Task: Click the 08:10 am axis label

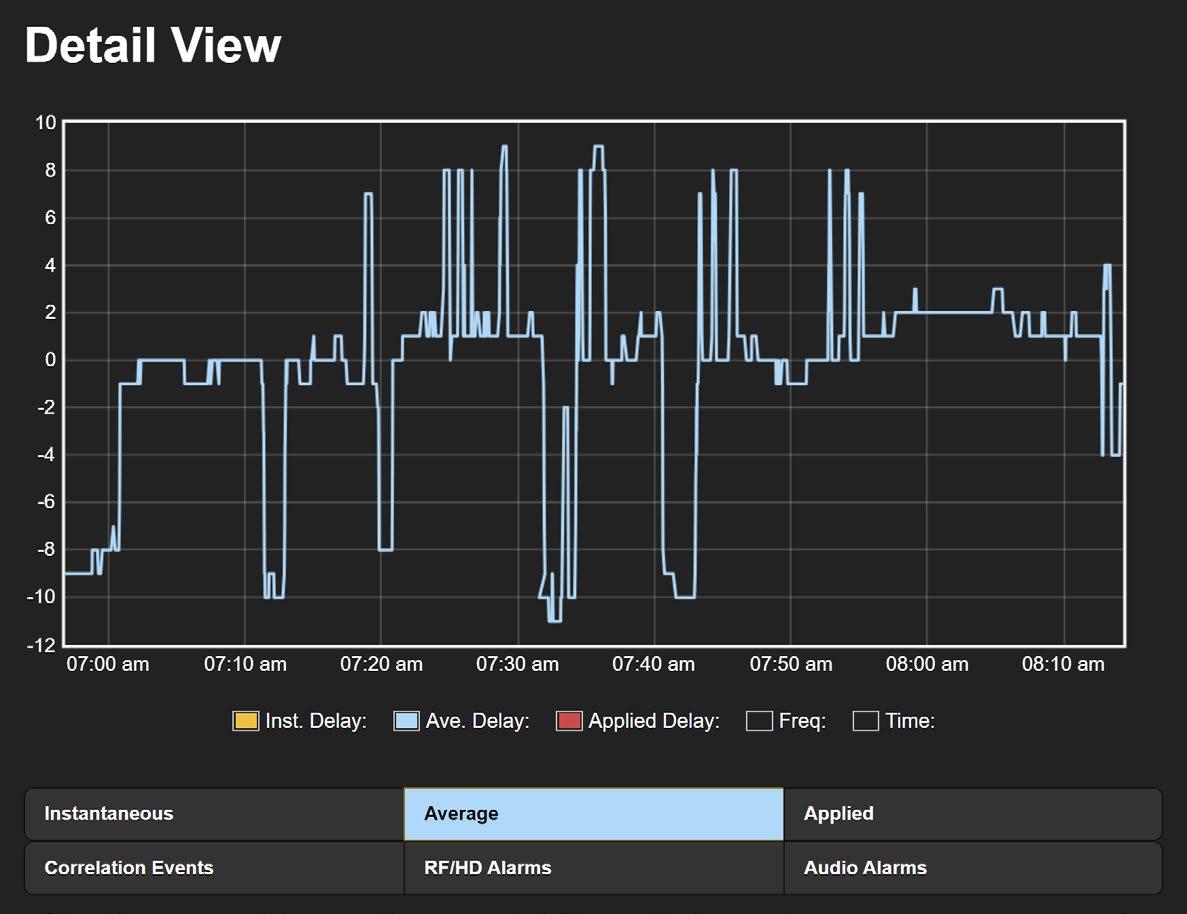Action: pos(1064,665)
